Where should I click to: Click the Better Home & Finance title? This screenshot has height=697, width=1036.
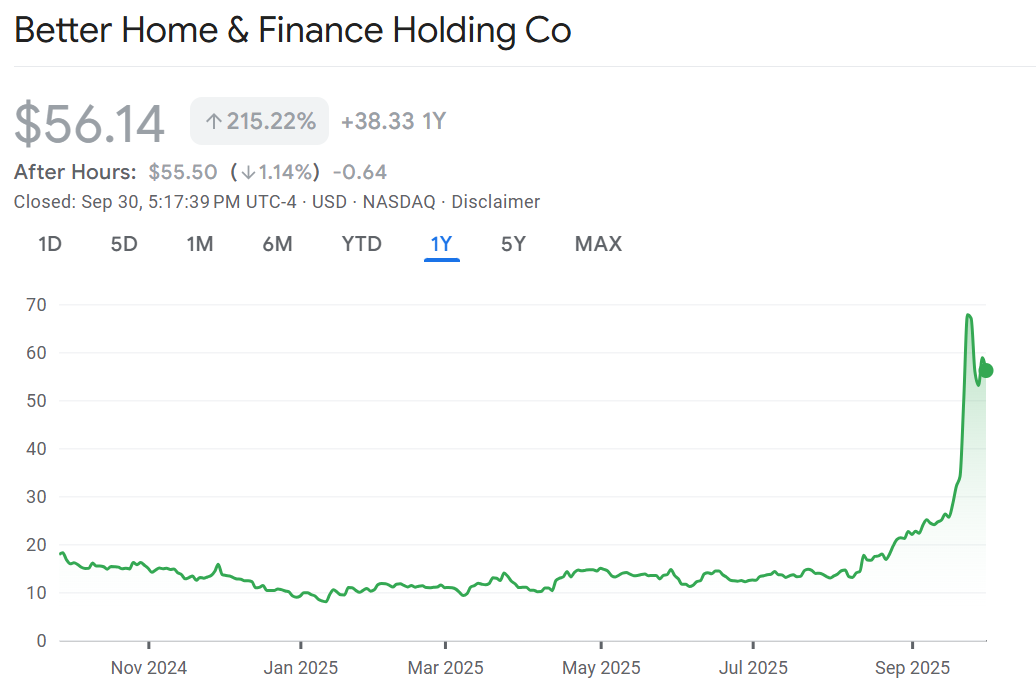pyautogui.click(x=292, y=30)
